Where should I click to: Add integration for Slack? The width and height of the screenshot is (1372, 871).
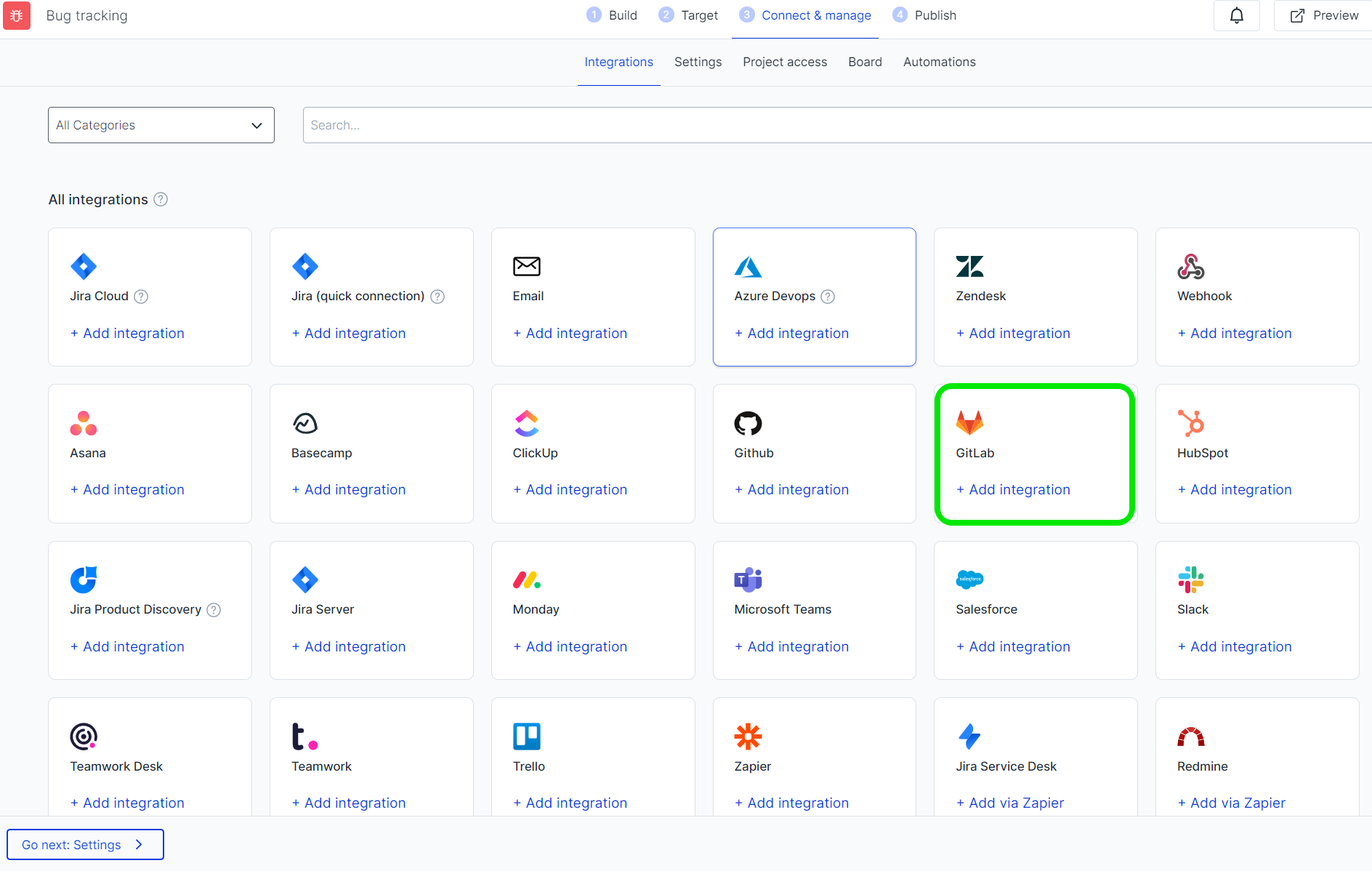point(1235,646)
